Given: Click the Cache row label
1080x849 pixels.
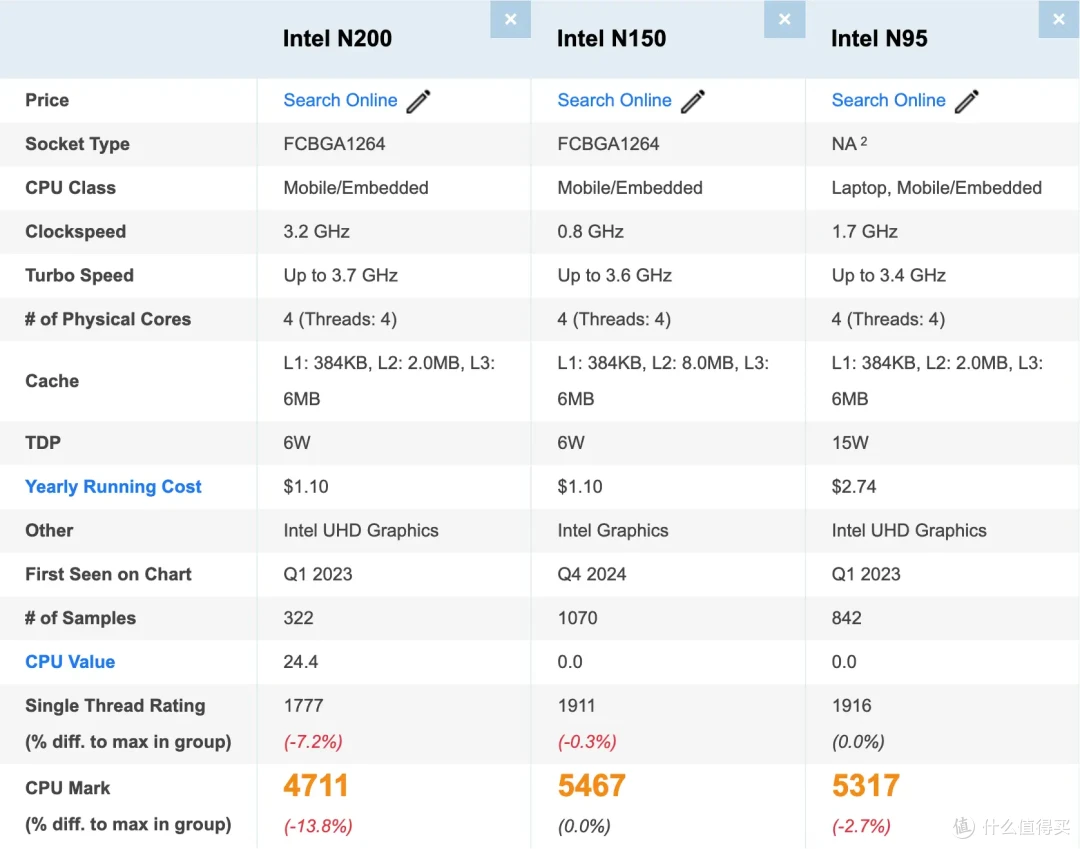Looking at the screenshot, I should (x=52, y=381).
